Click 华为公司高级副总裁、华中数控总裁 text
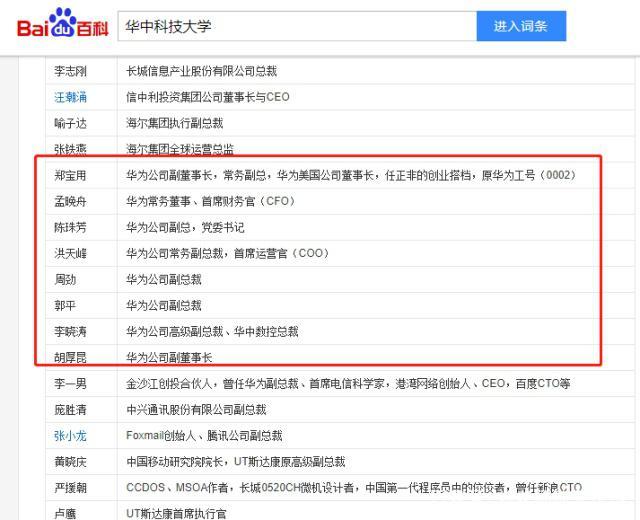 (x=212, y=331)
